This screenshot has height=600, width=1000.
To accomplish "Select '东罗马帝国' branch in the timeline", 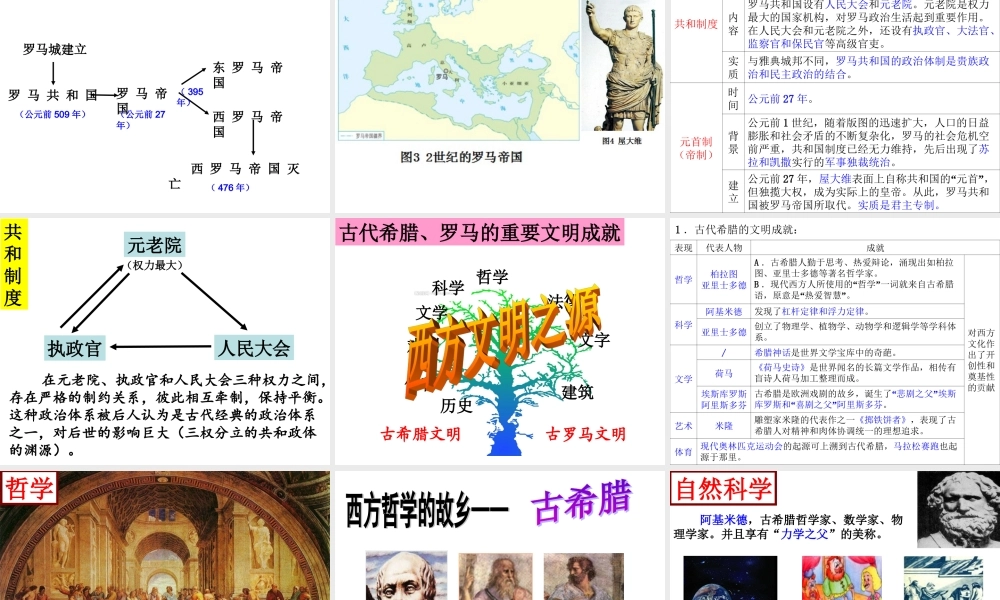I will 247,75.
